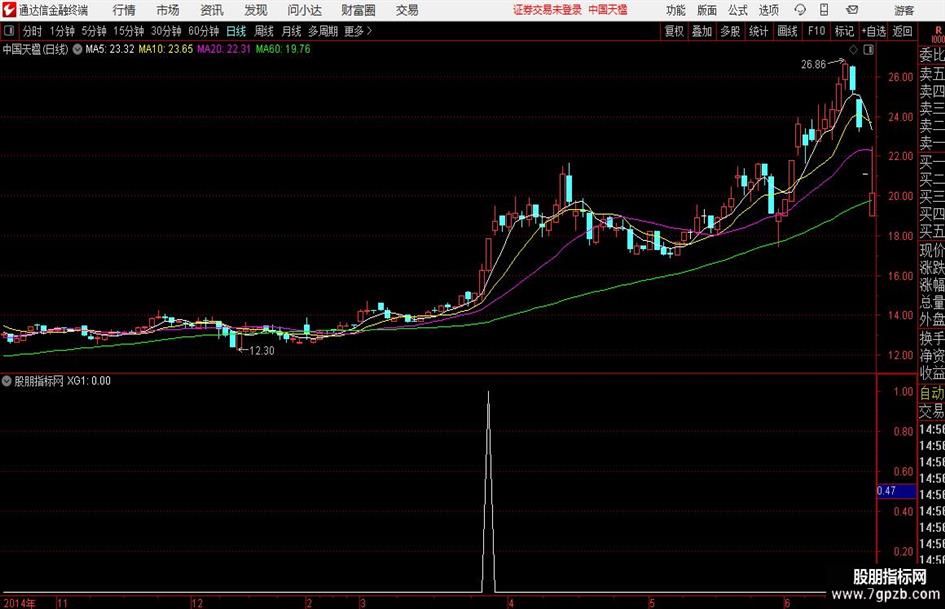Screen dimensions: 945x609
Task: Click the 2014年 date label on timeline
Action: click(19, 603)
